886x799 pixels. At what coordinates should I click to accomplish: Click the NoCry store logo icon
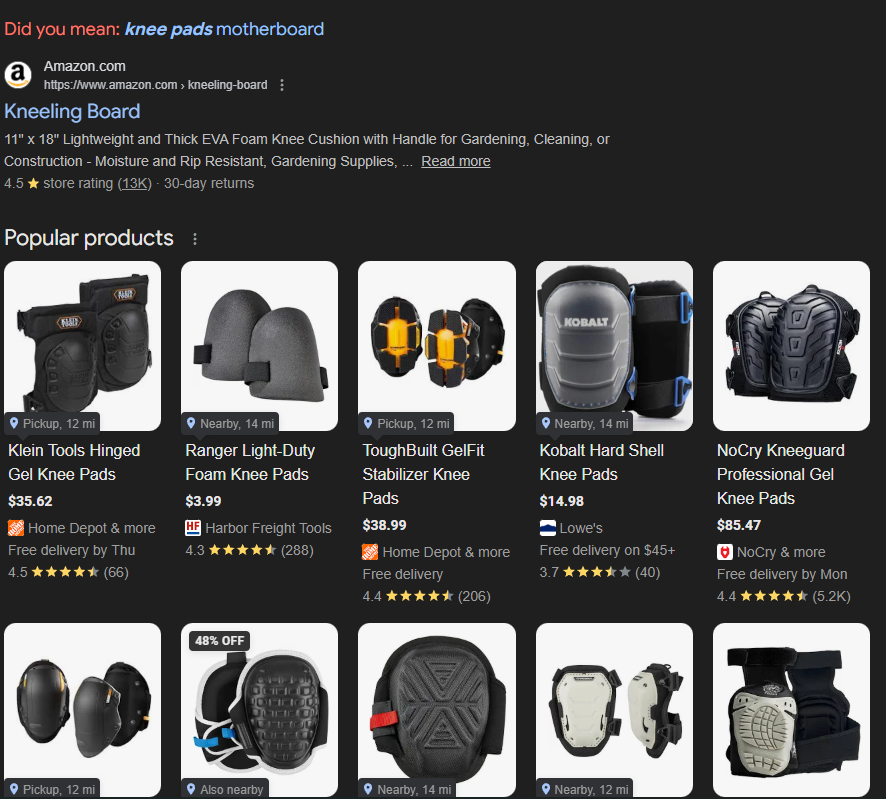tap(724, 552)
